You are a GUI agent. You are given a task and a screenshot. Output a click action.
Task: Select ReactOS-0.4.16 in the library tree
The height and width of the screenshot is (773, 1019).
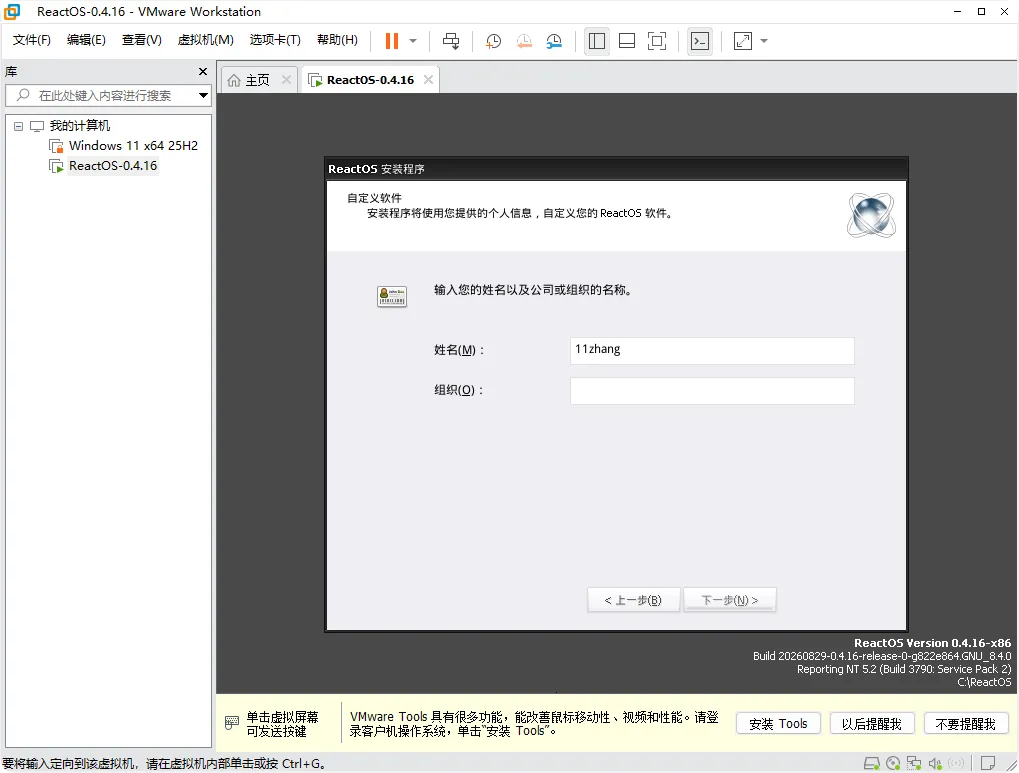[x=113, y=166]
